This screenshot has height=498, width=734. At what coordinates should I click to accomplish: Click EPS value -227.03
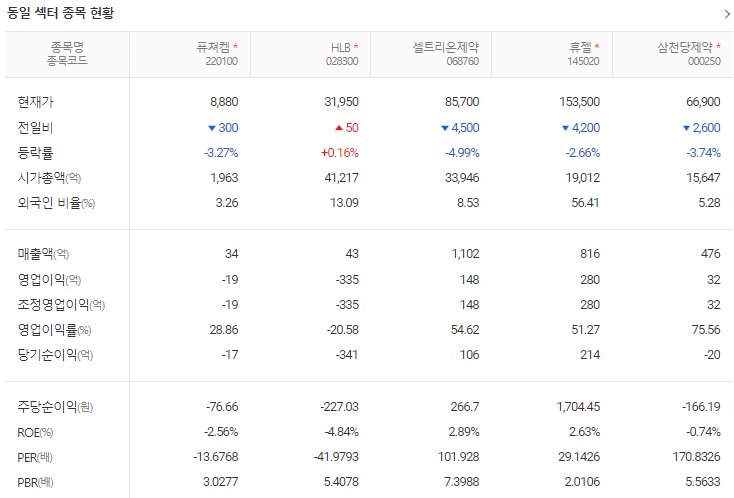(x=339, y=407)
